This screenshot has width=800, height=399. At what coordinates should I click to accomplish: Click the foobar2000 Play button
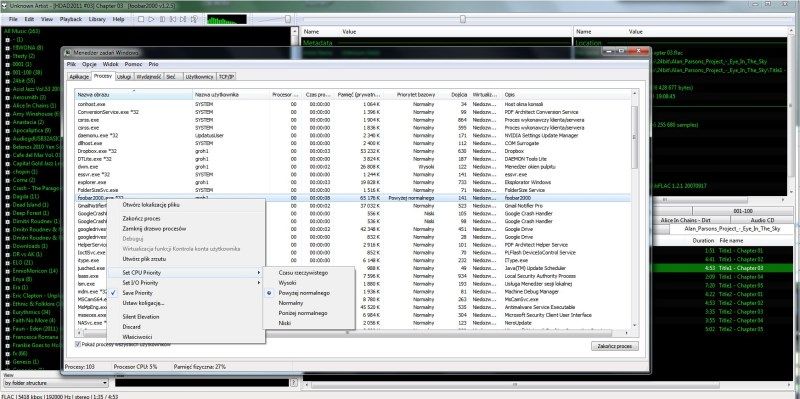click(152, 19)
